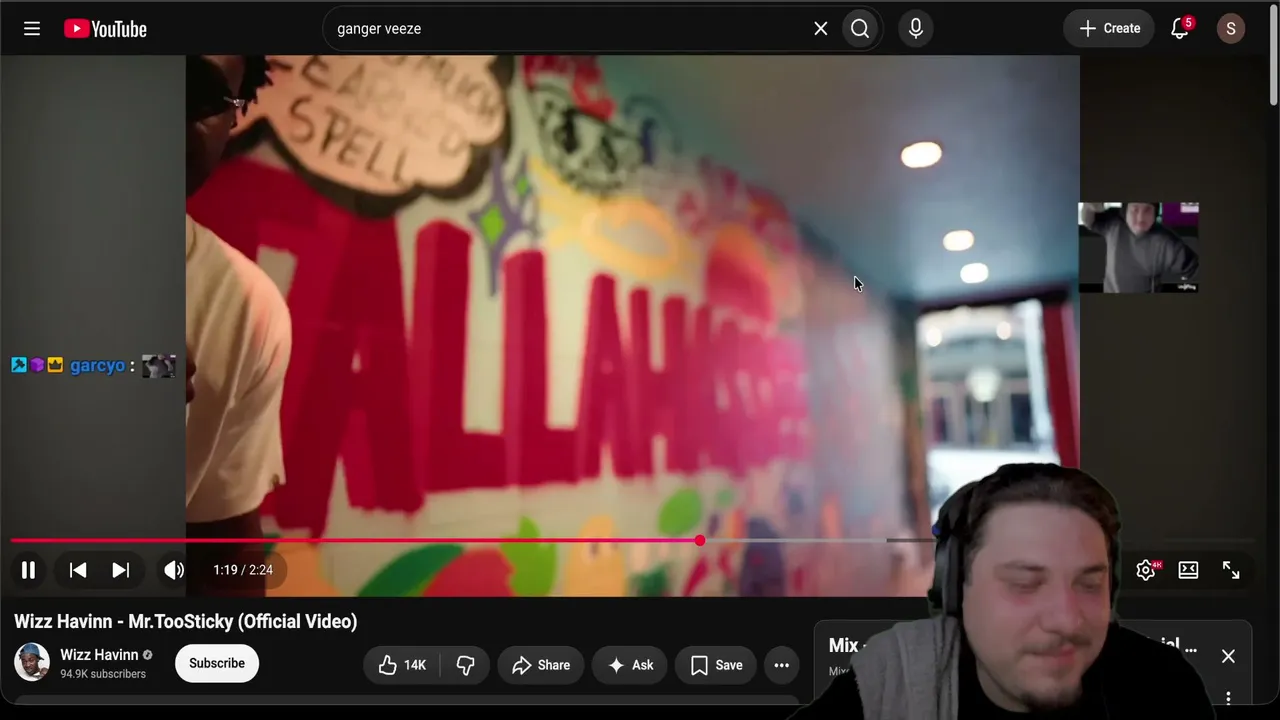Open the Create menu
This screenshot has height=720, width=1280.
pos(1109,29)
